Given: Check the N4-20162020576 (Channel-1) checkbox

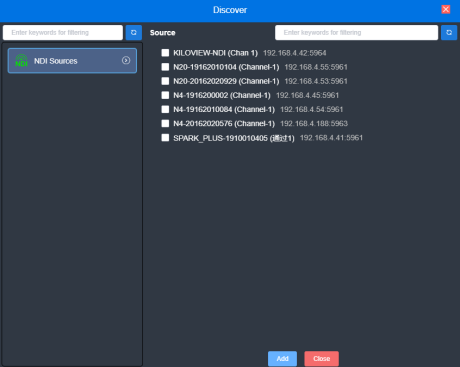Looking at the screenshot, I should 165,123.
